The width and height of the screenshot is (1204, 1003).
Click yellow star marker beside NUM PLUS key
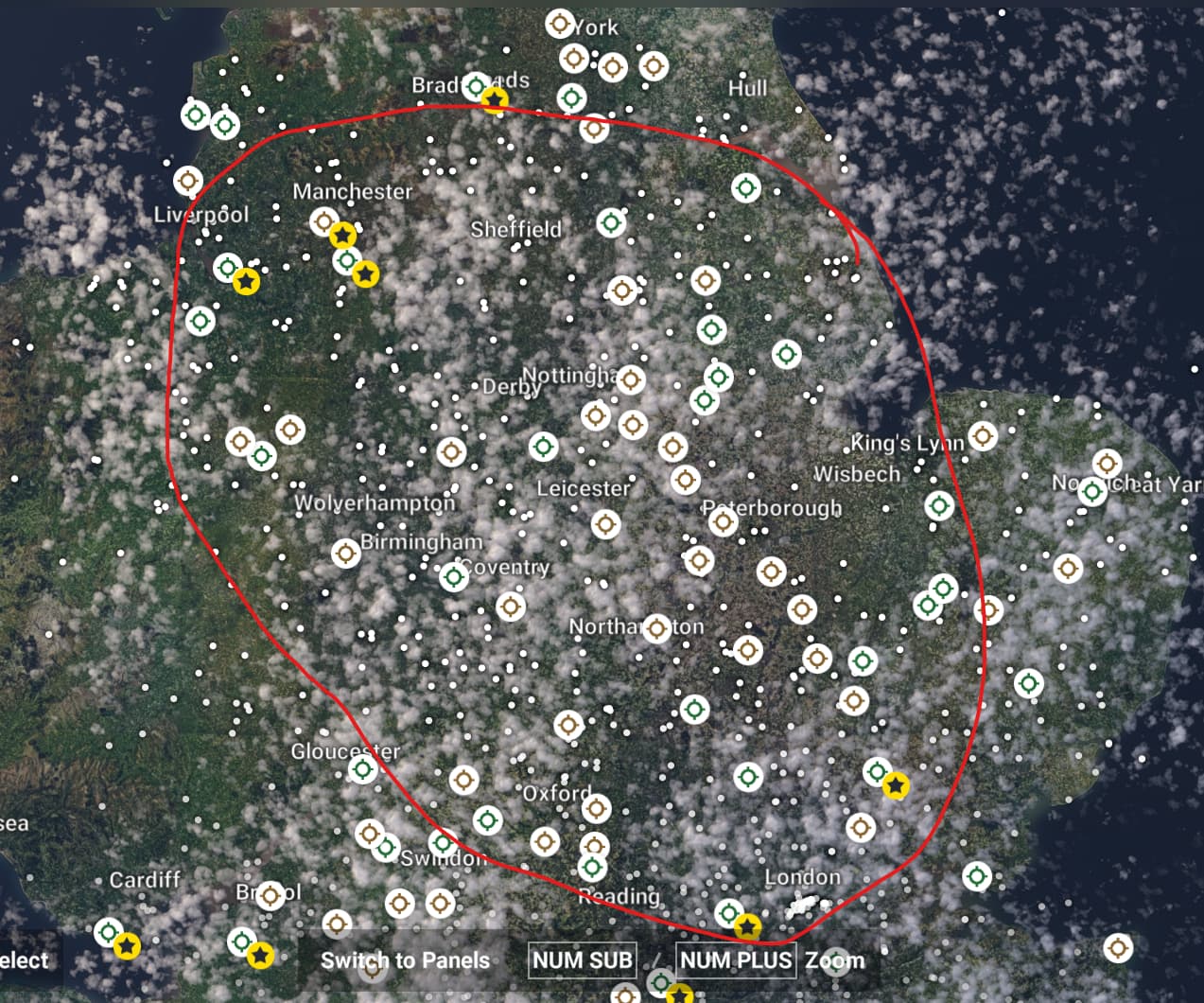coord(747,925)
